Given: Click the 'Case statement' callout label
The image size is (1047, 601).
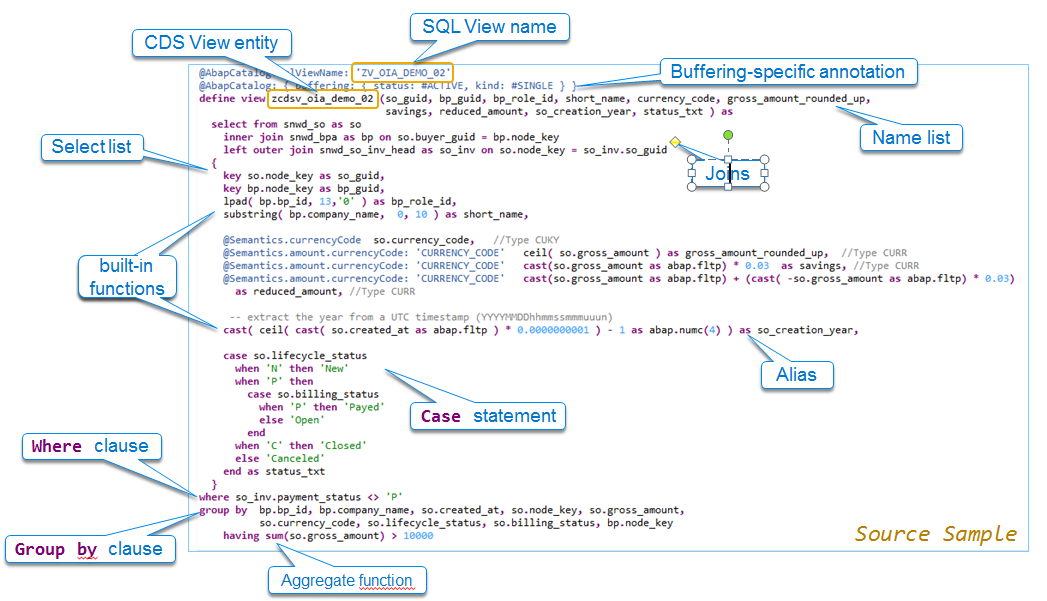Looking at the screenshot, I should click(x=487, y=416).
